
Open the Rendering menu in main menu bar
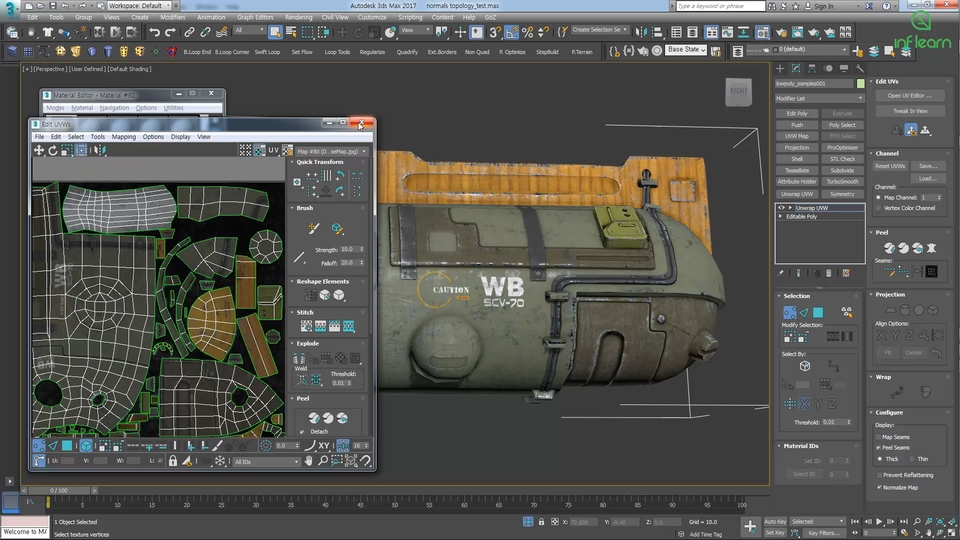pos(299,17)
